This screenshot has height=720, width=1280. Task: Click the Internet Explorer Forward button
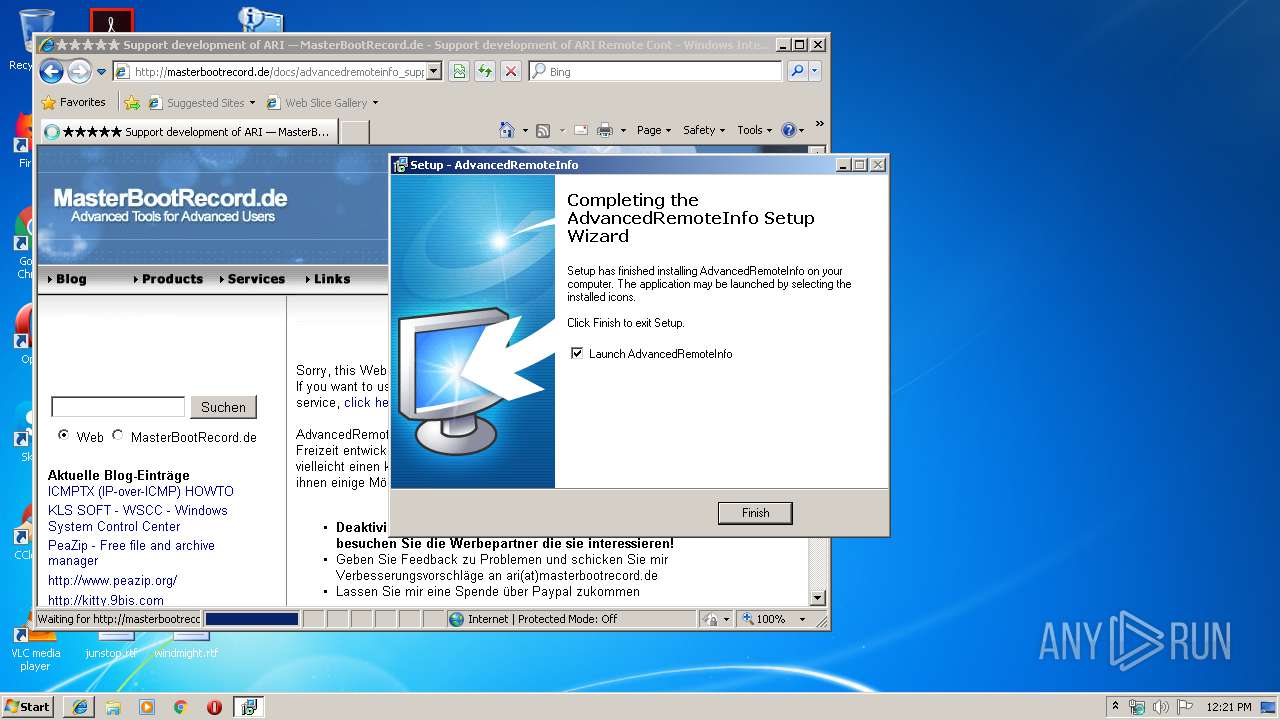[79, 71]
